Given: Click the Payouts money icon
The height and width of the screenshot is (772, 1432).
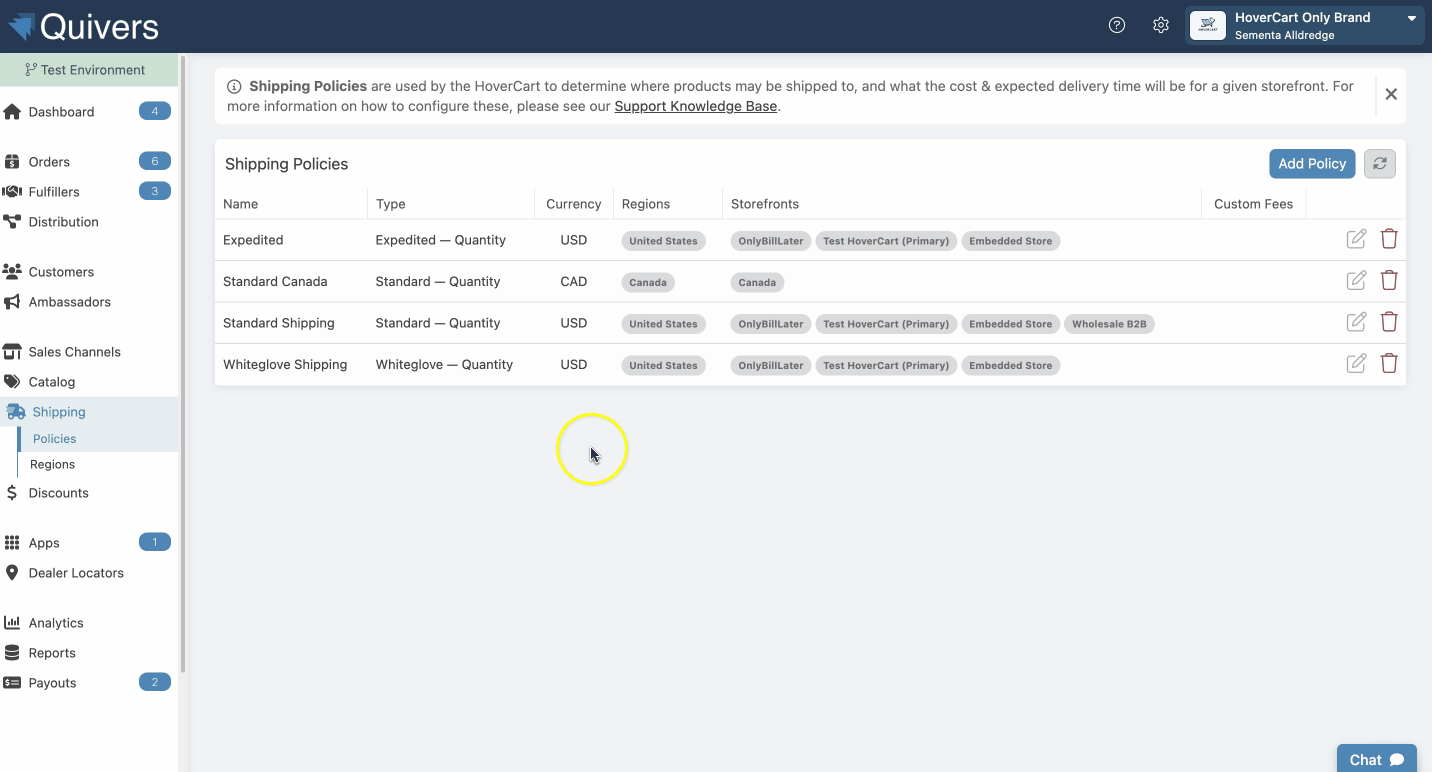Looking at the screenshot, I should point(12,682).
